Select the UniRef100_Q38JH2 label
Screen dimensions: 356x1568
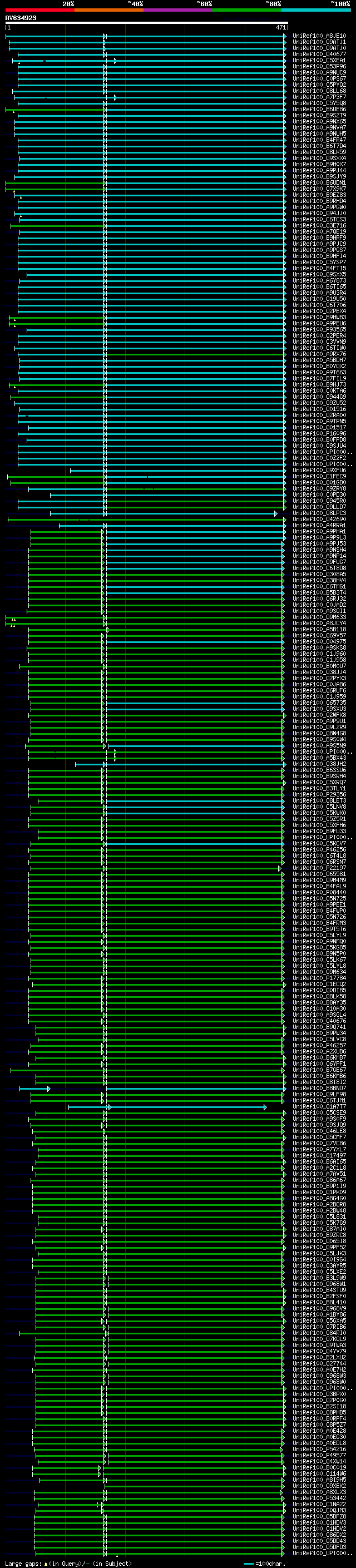click(x=319, y=764)
